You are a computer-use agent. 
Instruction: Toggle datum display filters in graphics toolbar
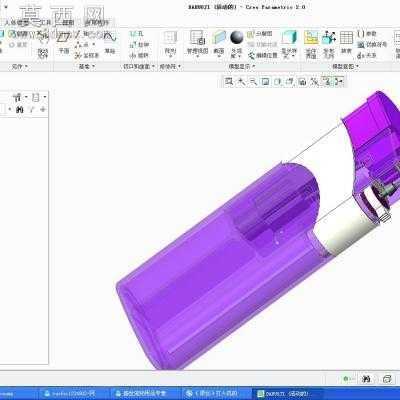[x=314, y=81]
